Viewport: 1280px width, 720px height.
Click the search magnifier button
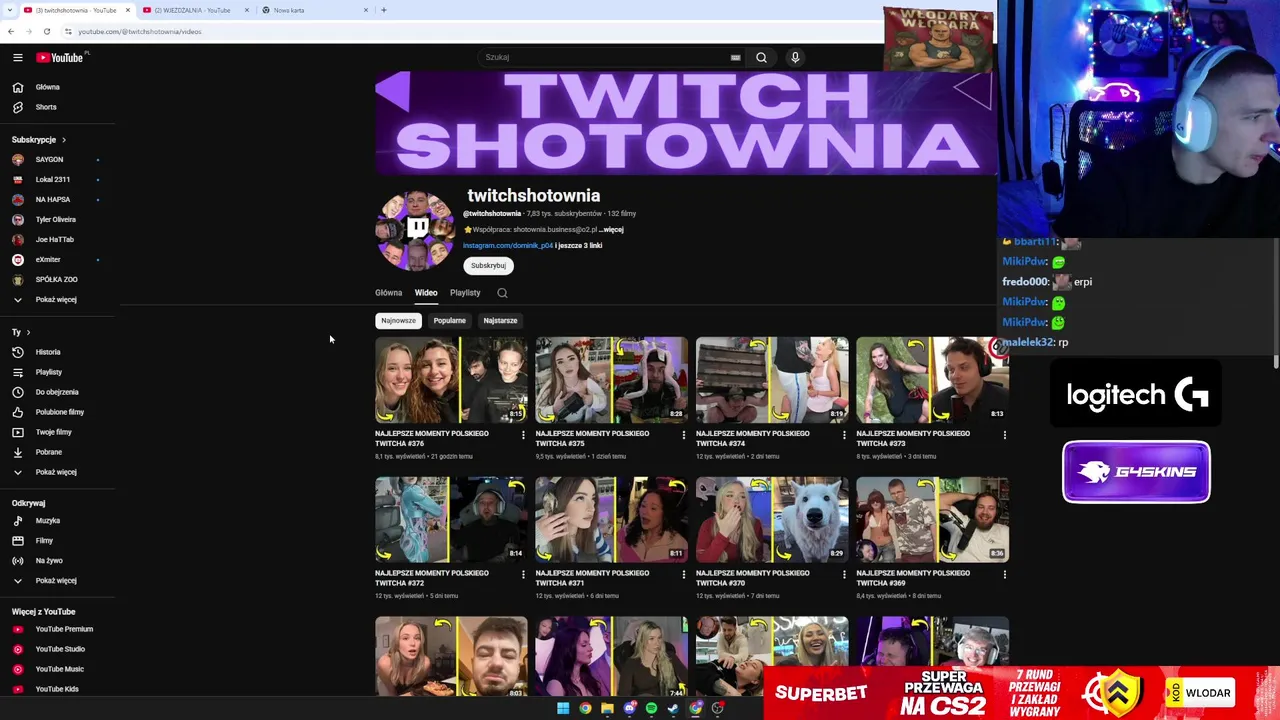[761, 58]
